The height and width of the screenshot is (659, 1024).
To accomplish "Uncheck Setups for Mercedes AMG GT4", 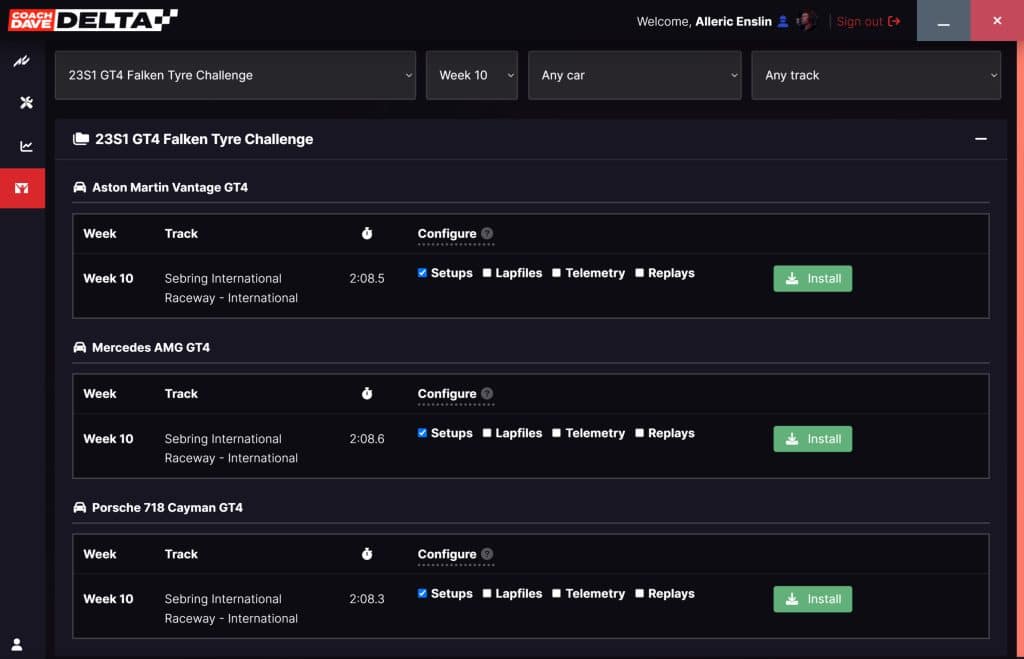I will coord(422,433).
